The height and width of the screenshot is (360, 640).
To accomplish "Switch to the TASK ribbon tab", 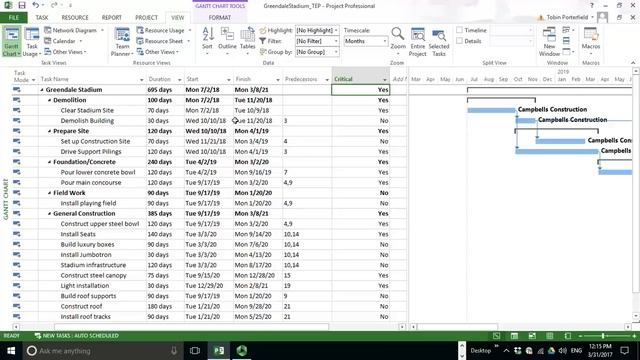I will [42, 18].
